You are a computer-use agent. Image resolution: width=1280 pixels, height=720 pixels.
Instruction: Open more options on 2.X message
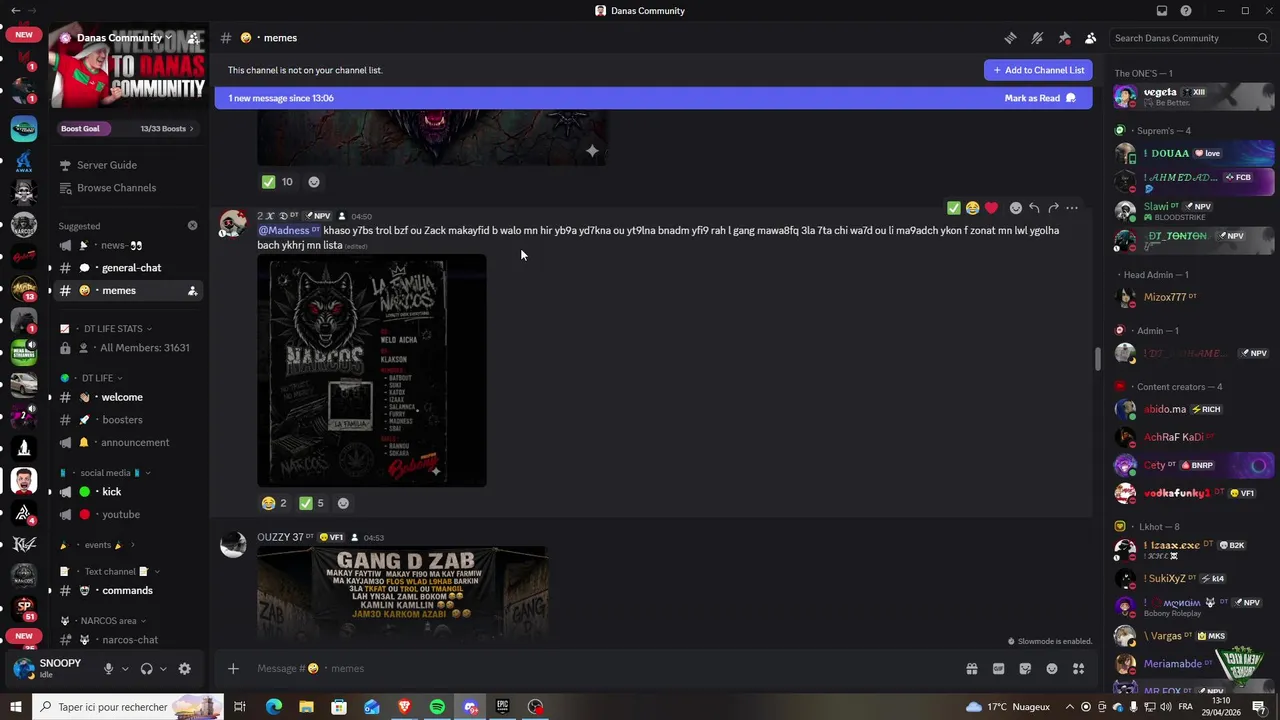tap(1072, 208)
